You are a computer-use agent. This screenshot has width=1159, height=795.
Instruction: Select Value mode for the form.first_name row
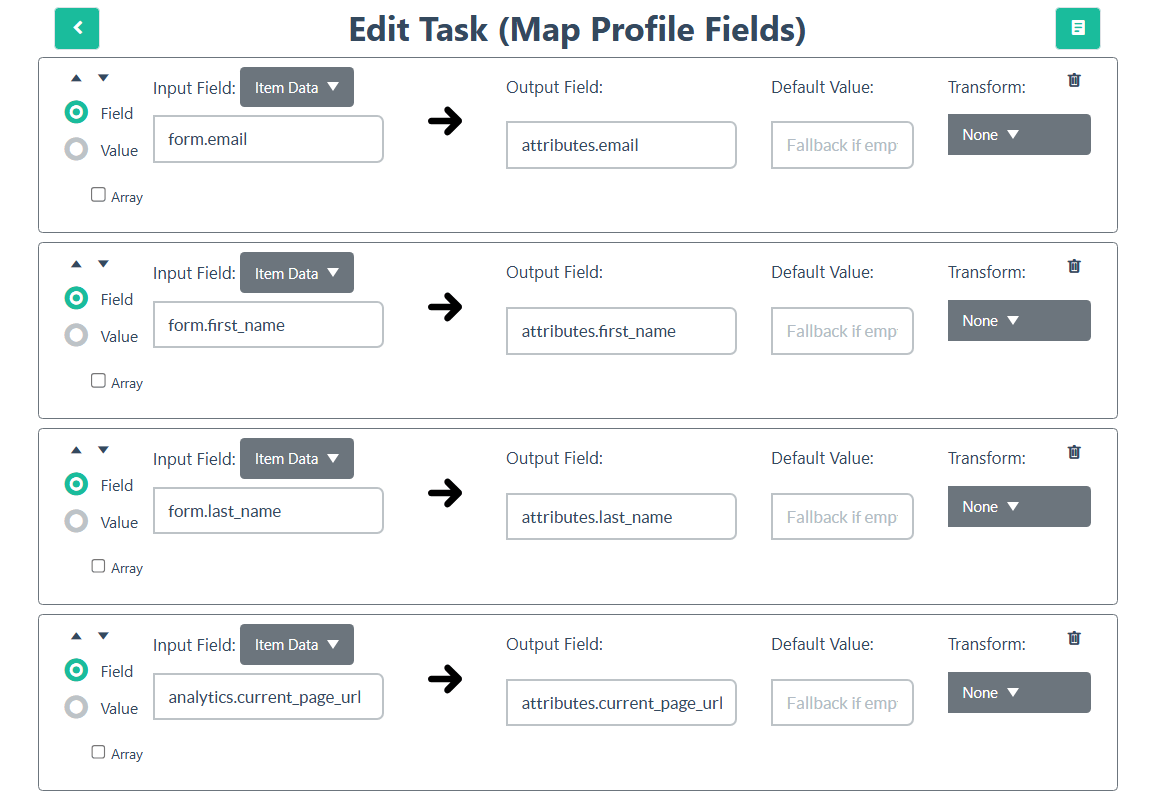(76, 336)
